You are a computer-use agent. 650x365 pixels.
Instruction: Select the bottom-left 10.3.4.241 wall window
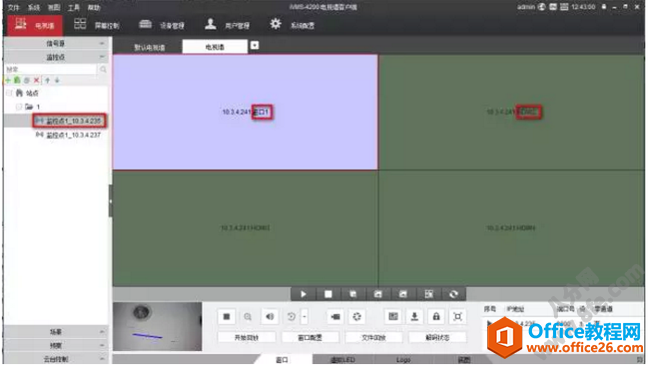tap(245, 228)
